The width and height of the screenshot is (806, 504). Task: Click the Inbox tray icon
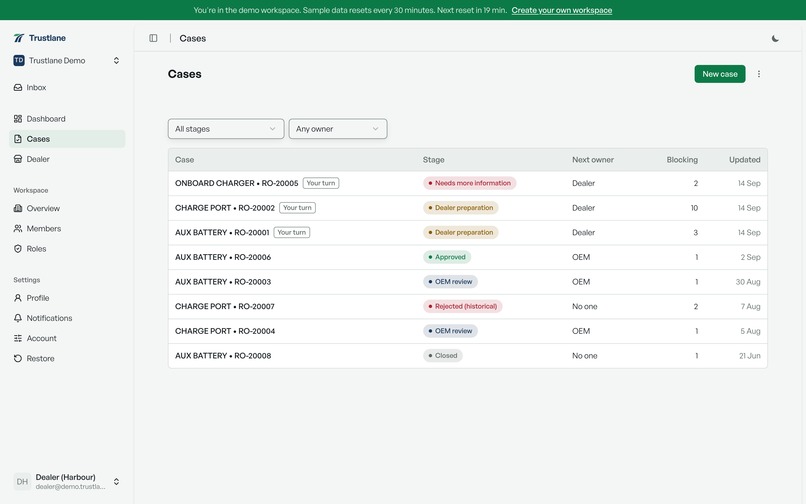click(x=18, y=87)
